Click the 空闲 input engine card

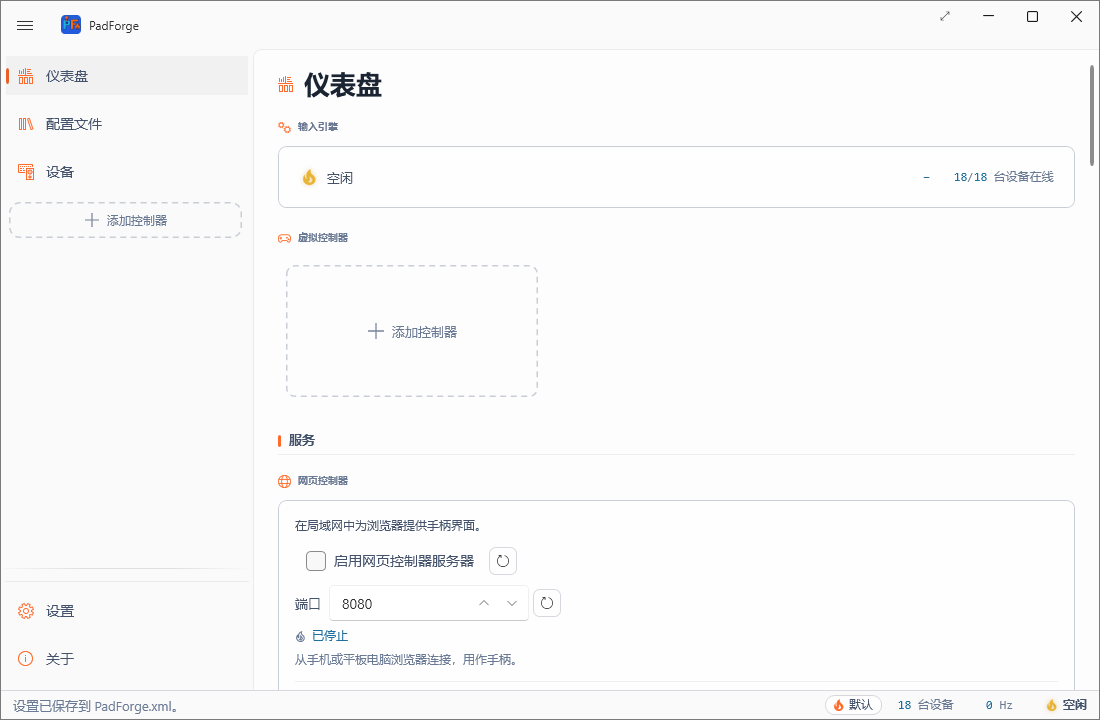[x=676, y=177]
